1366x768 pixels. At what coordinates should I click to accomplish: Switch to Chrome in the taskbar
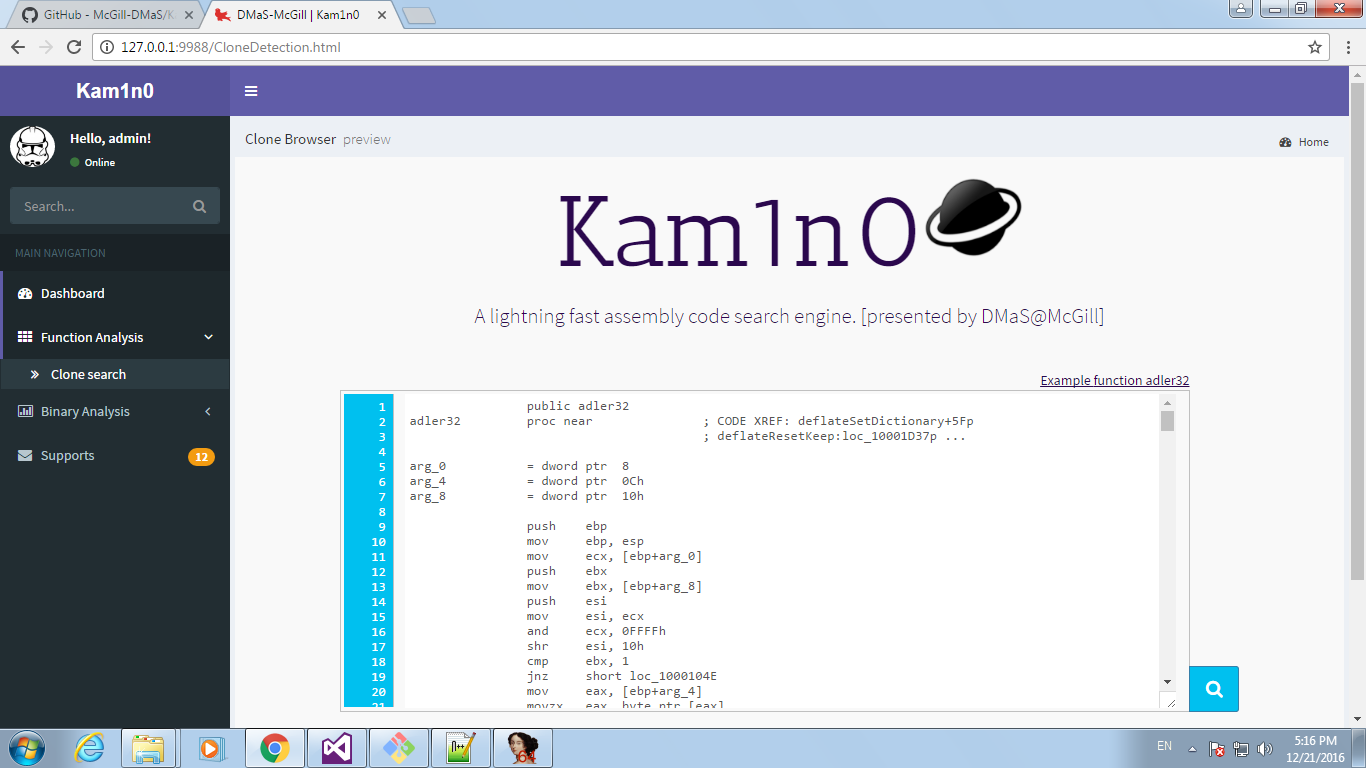click(274, 747)
